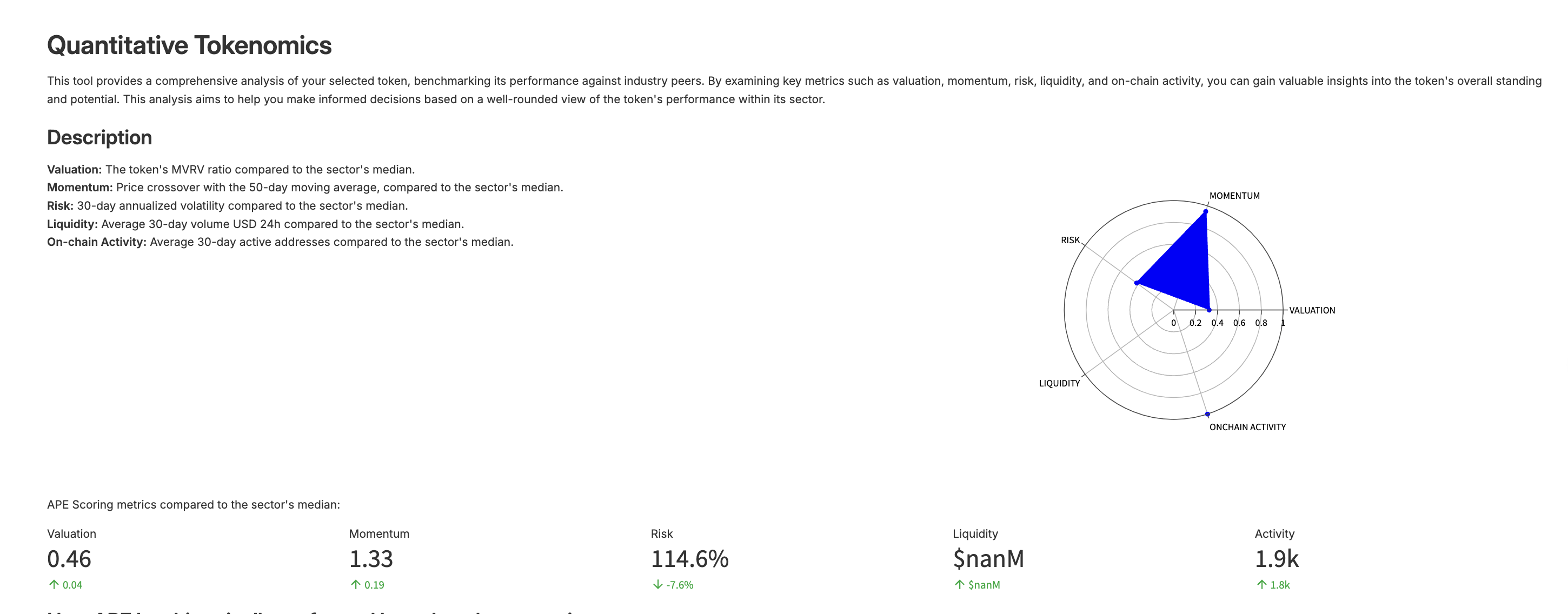The width and height of the screenshot is (1568, 614).
Task: Click the Momentum data point on radar chart
Action: tap(1205, 212)
